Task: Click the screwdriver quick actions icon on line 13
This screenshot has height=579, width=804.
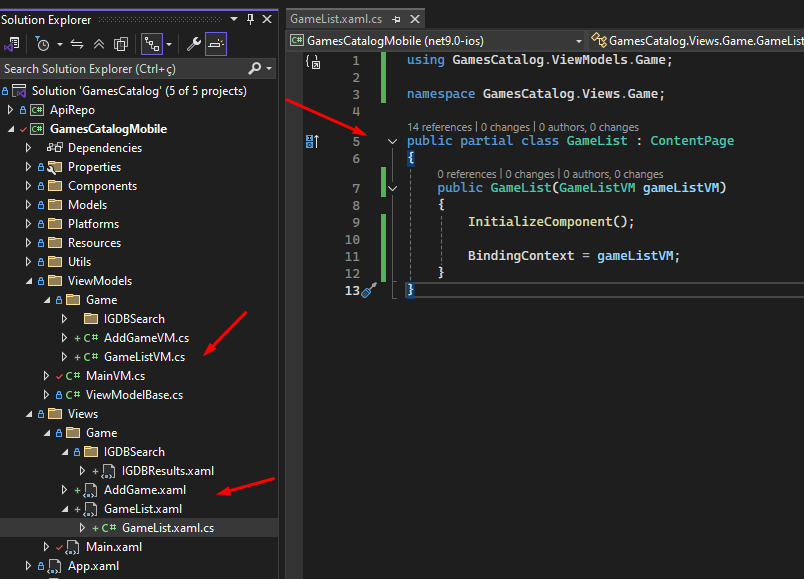Action: [x=368, y=290]
